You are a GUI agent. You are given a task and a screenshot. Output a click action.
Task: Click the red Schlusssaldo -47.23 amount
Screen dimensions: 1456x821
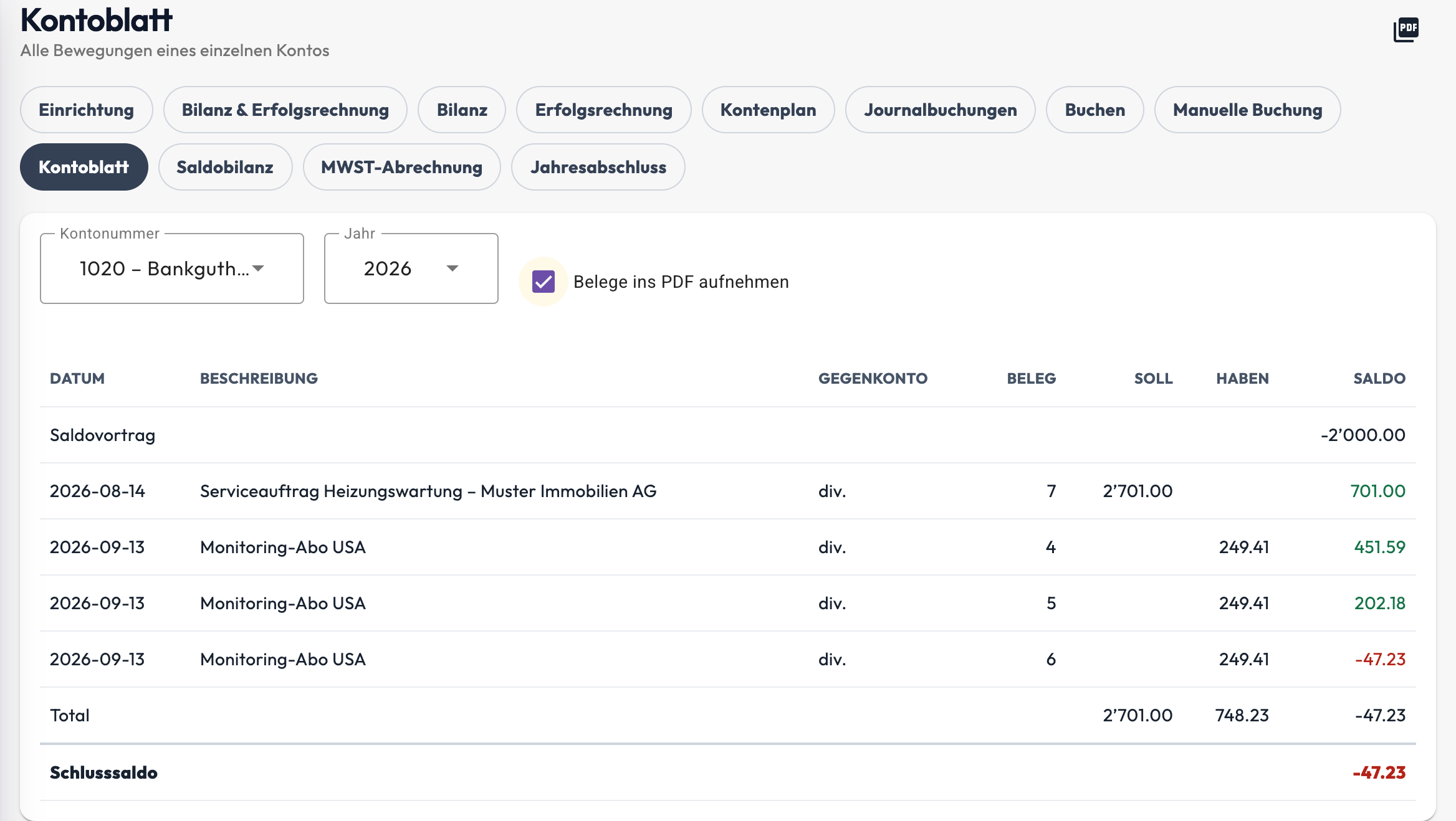(1379, 772)
